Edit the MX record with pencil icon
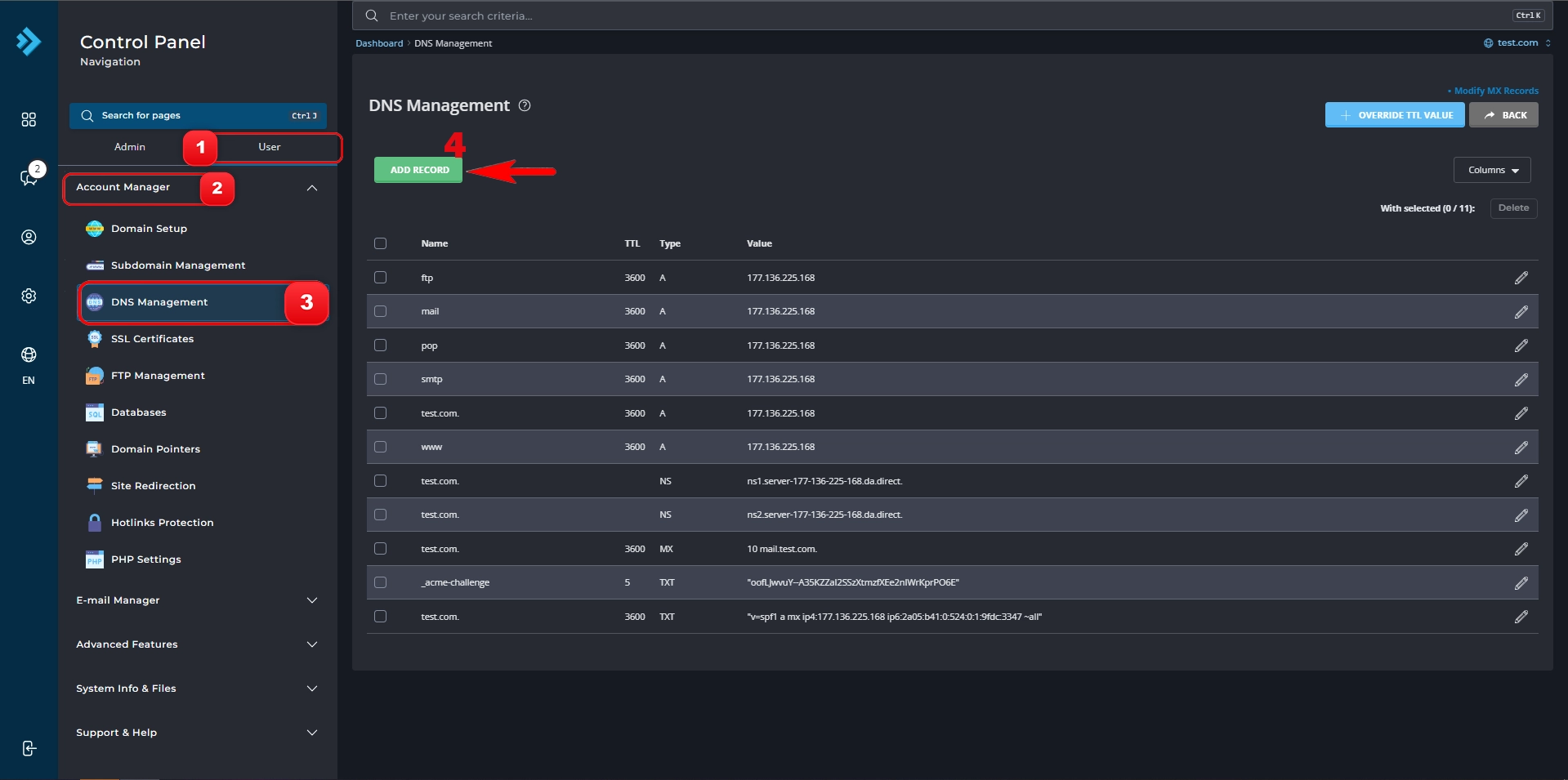 tap(1521, 549)
